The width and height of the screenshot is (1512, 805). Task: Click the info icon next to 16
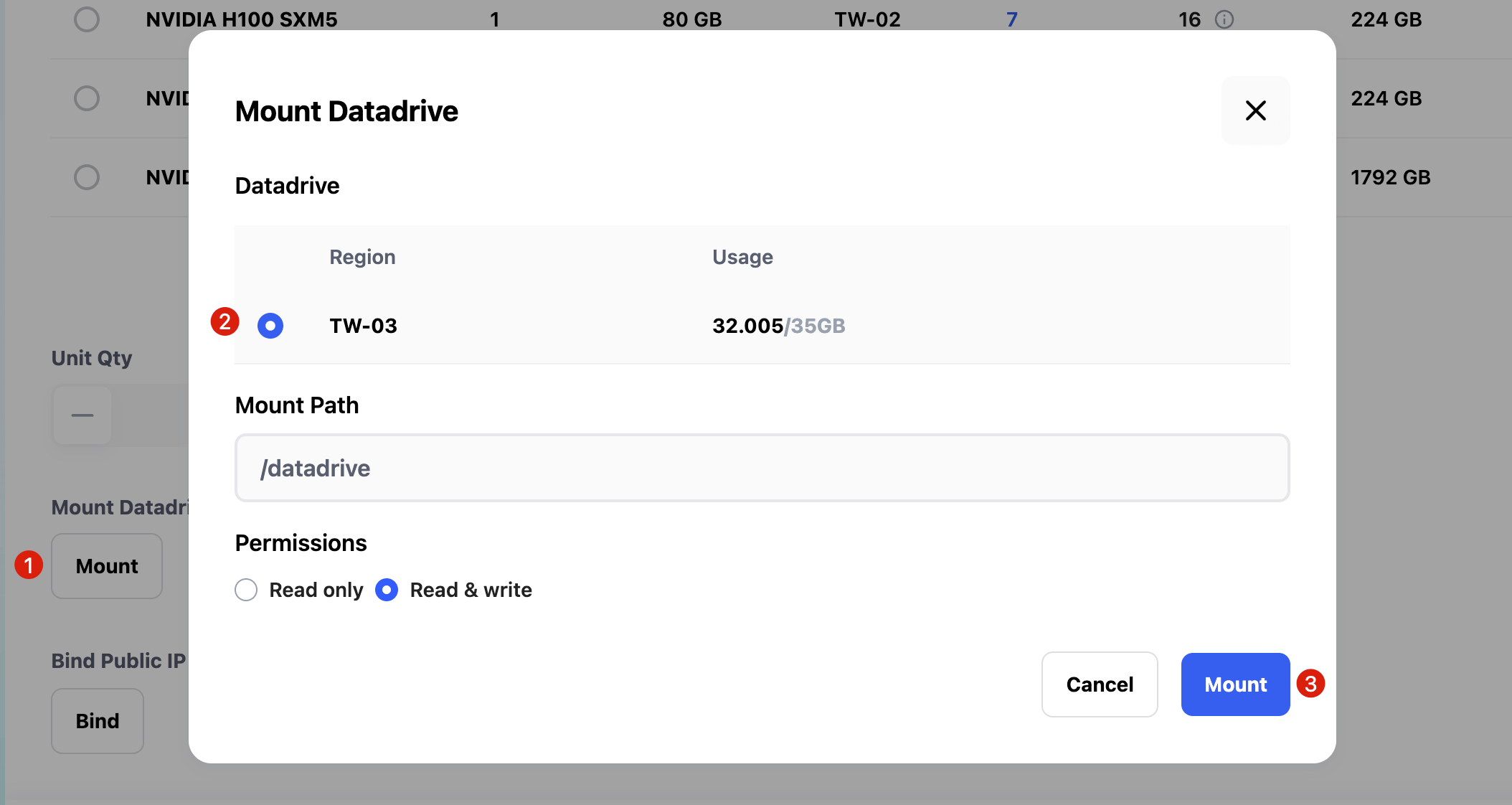coord(1224,19)
